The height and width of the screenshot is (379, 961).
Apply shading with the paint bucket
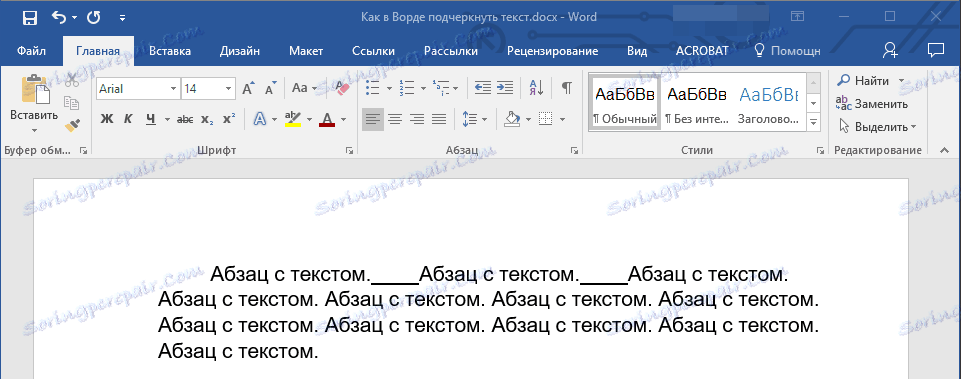click(x=511, y=119)
